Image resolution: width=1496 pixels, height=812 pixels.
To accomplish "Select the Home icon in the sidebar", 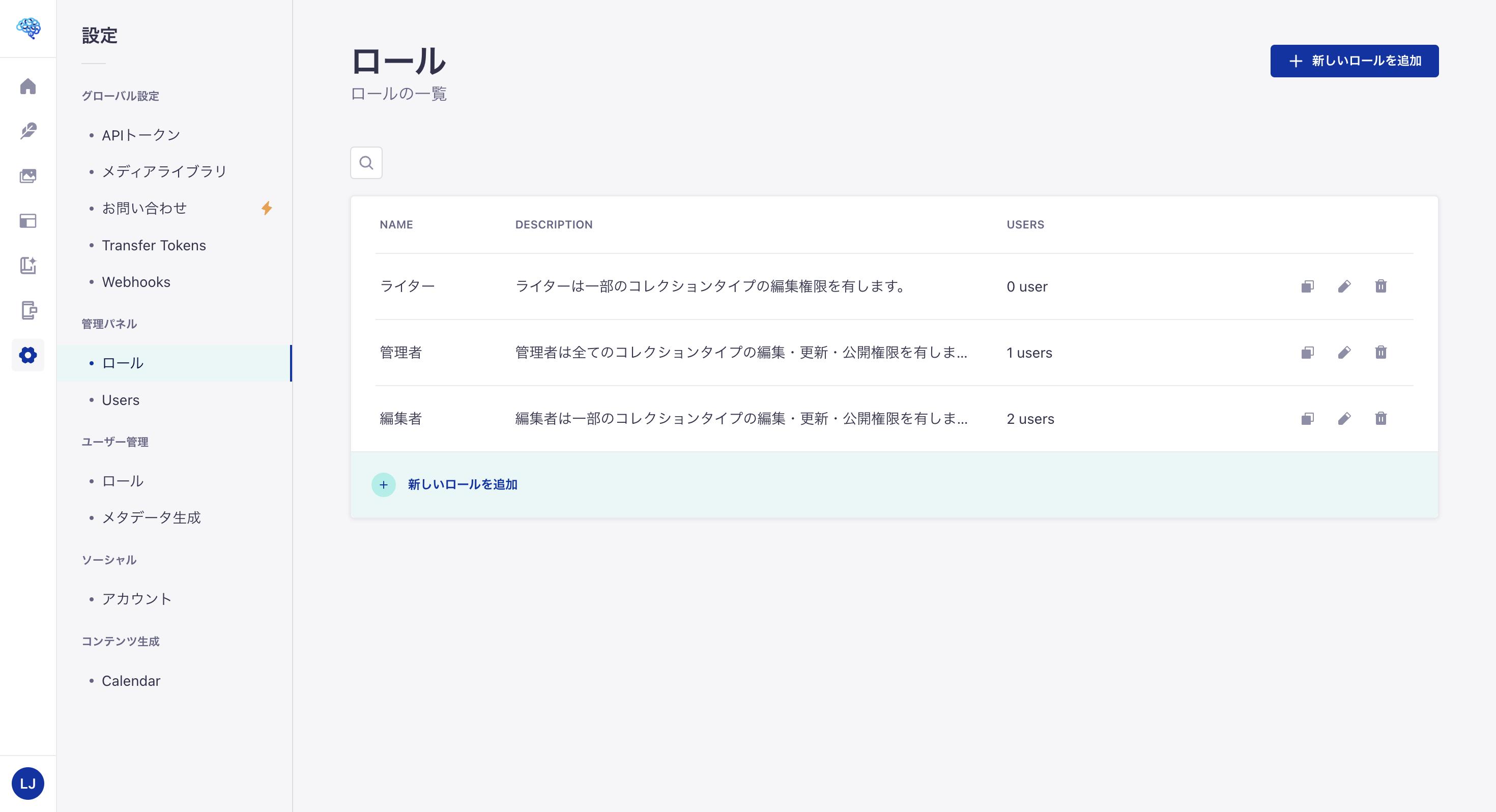I will coord(28,86).
